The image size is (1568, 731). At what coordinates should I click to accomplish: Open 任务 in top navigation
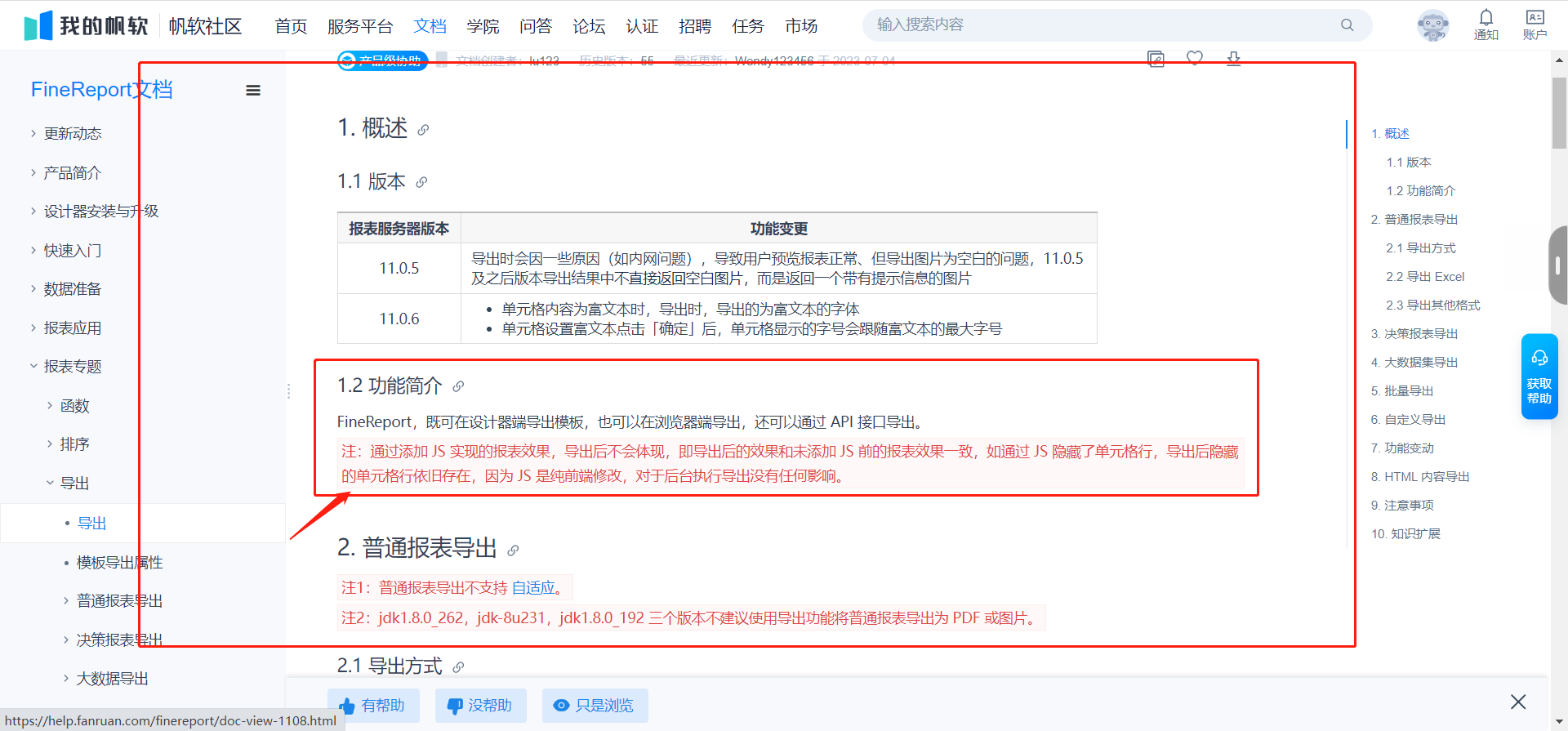tap(748, 26)
